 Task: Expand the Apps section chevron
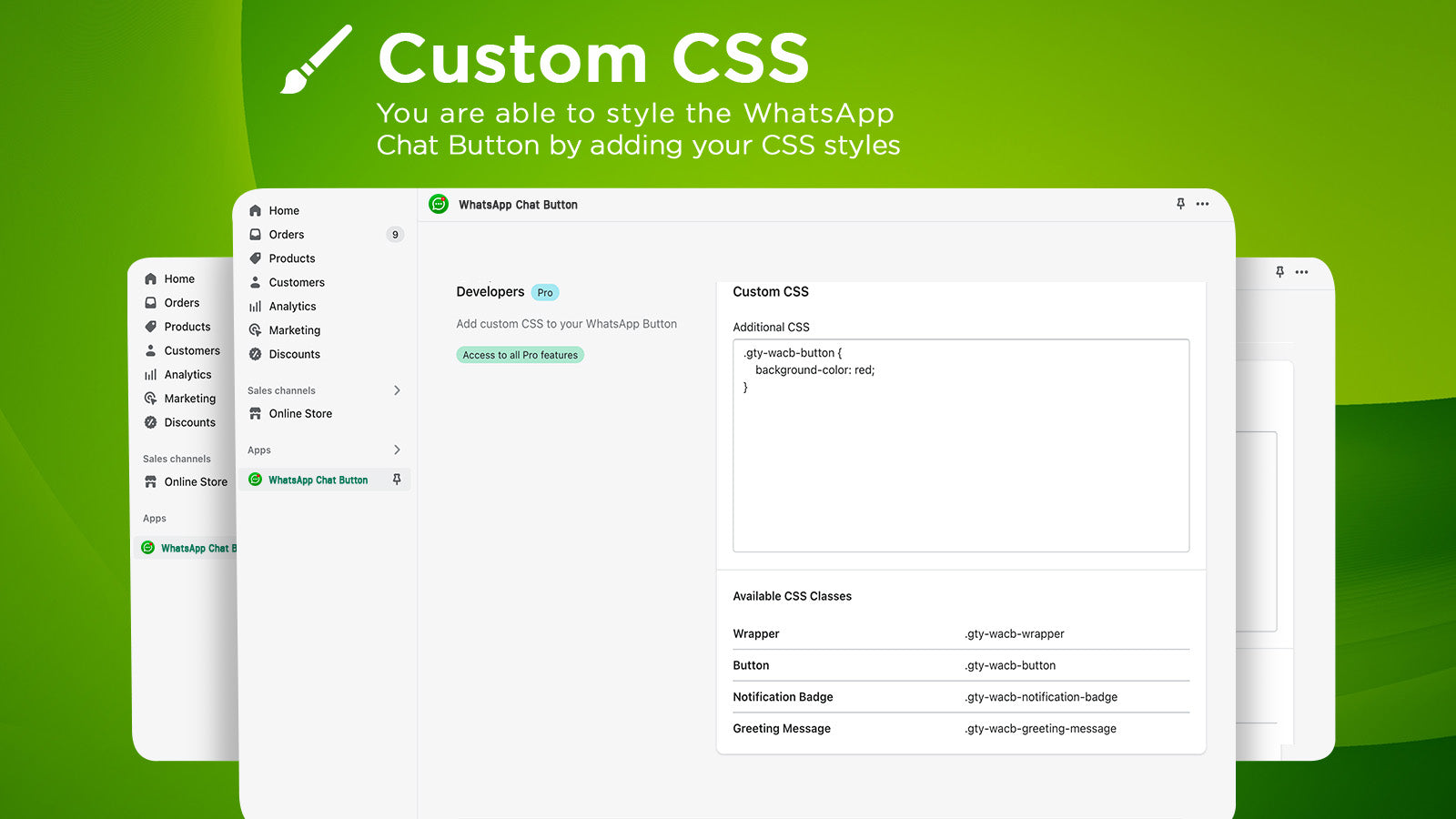pyautogui.click(x=397, y=450)
